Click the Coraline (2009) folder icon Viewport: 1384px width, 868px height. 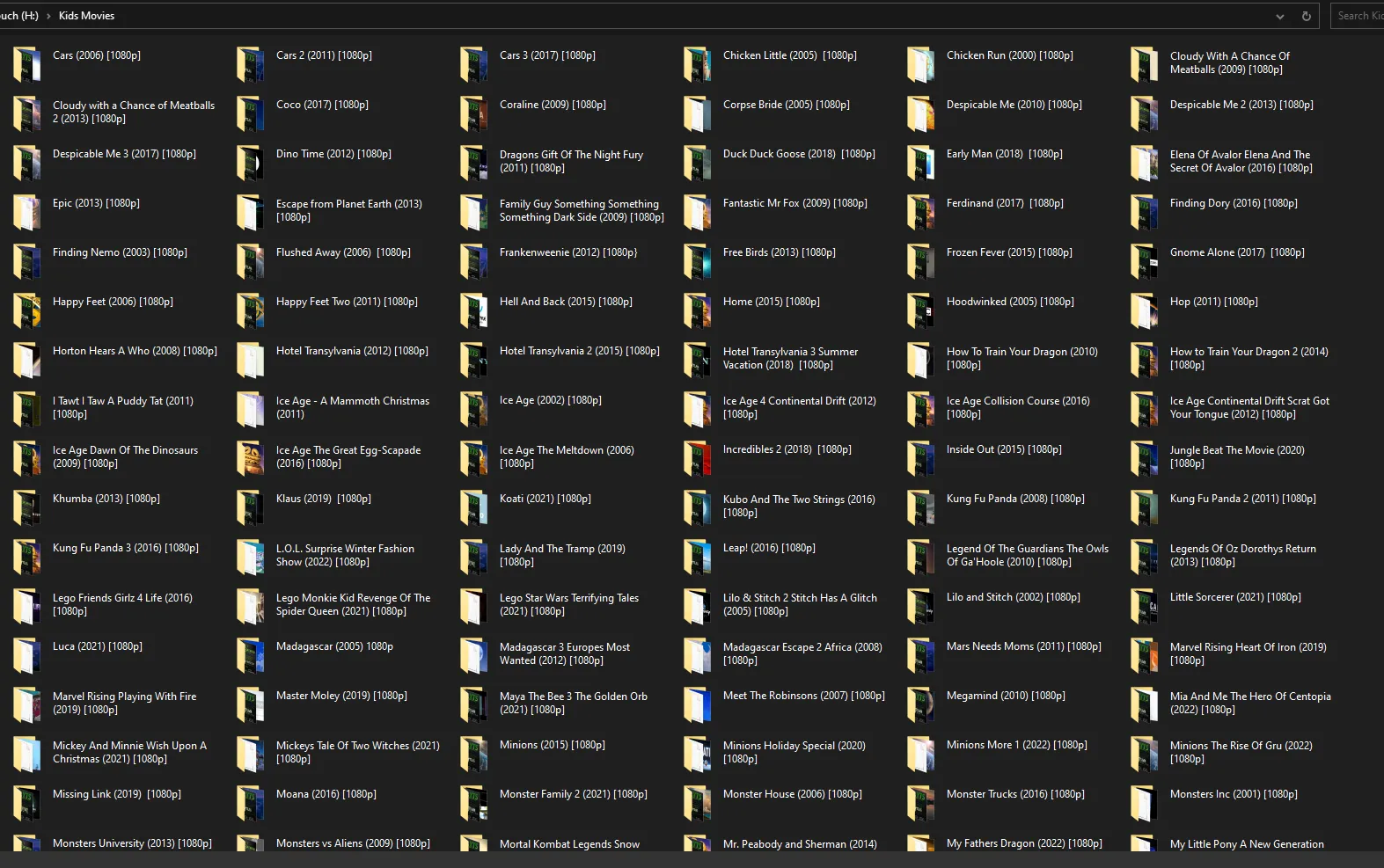pos(474,113)
